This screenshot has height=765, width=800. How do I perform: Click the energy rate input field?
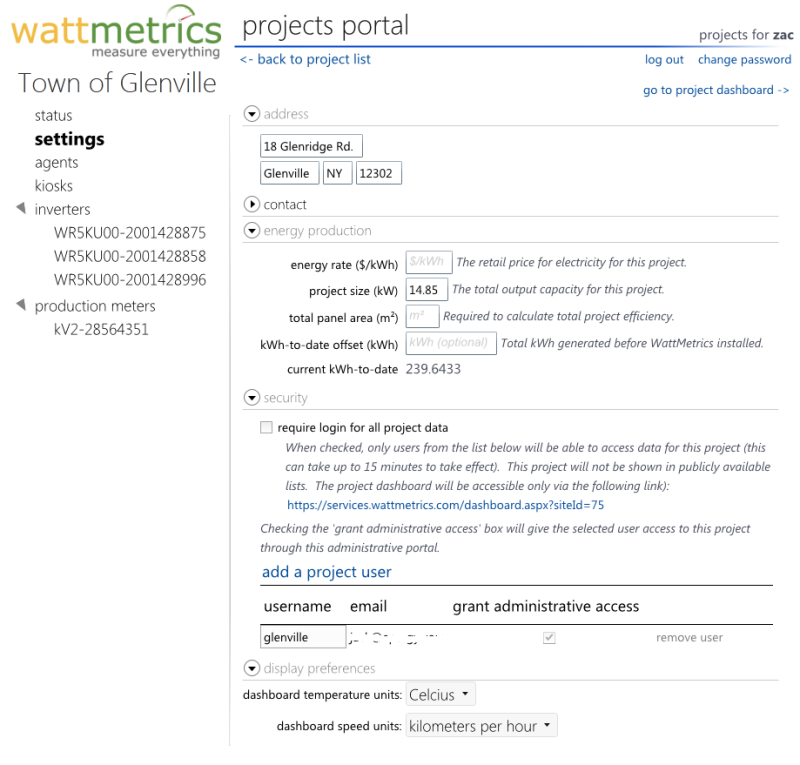pyautogui.click(x=429, y=262)
